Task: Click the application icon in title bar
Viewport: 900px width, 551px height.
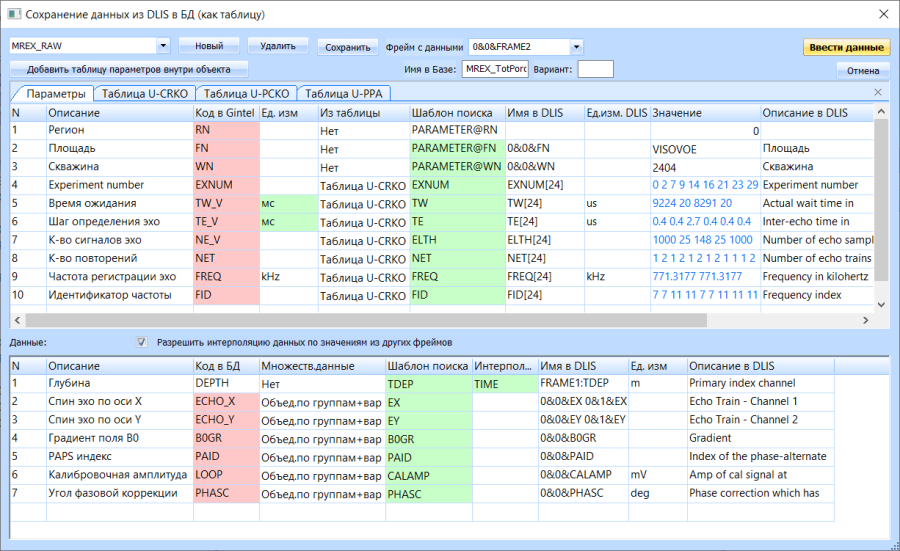Action: click(14, 14)
